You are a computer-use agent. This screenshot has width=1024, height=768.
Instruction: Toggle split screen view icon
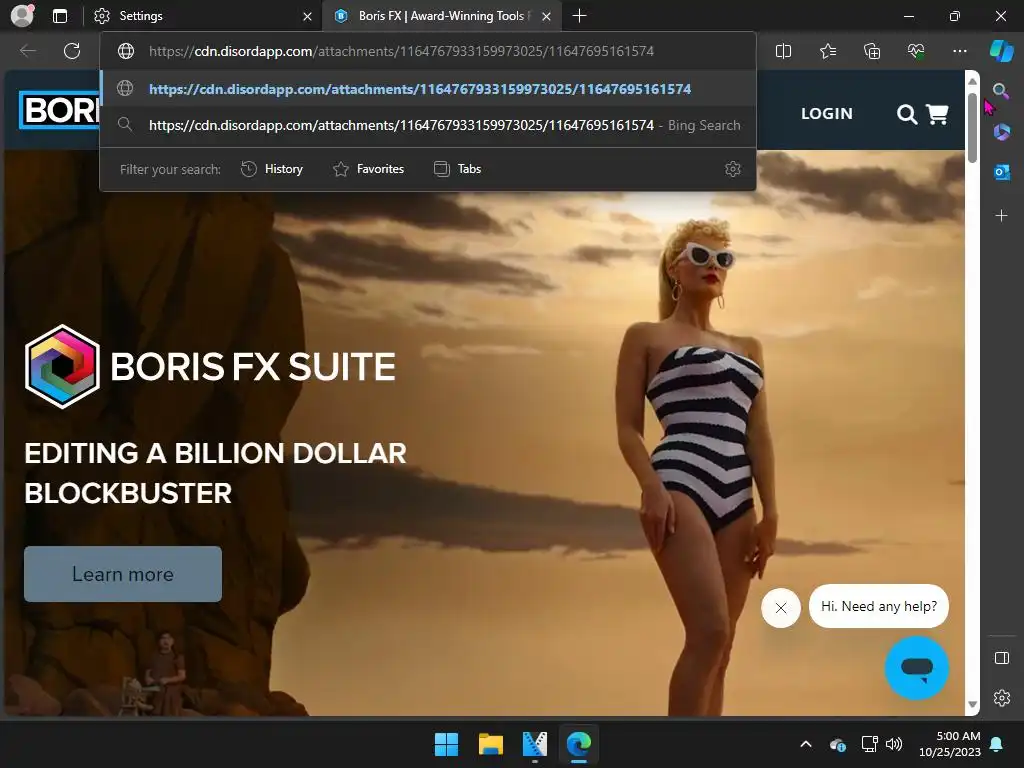coord(783,51)
